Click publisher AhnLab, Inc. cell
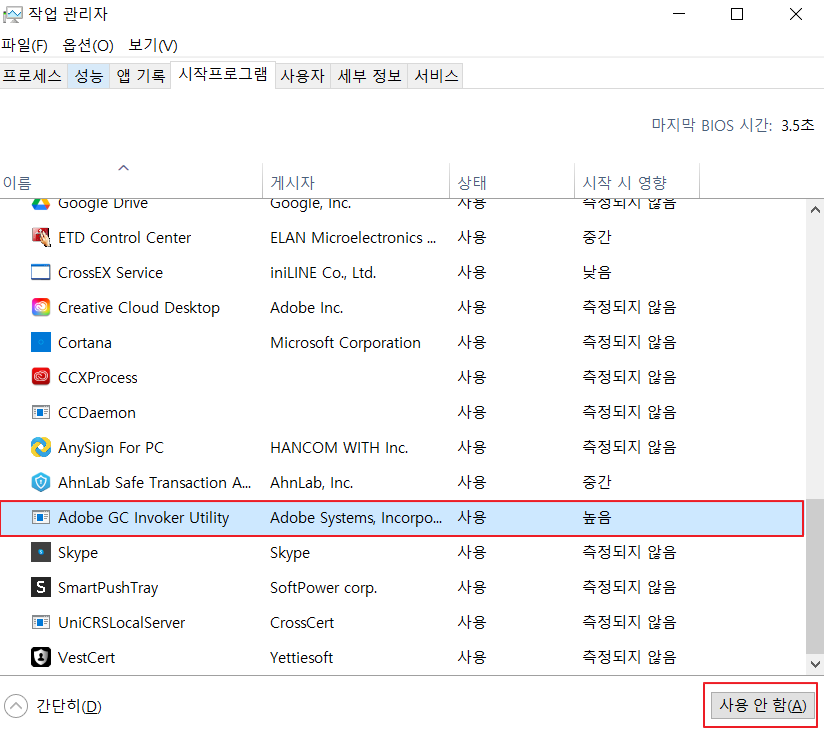This screenshot has width=824, height=733. pyautogui.click(x=312, y=482)
